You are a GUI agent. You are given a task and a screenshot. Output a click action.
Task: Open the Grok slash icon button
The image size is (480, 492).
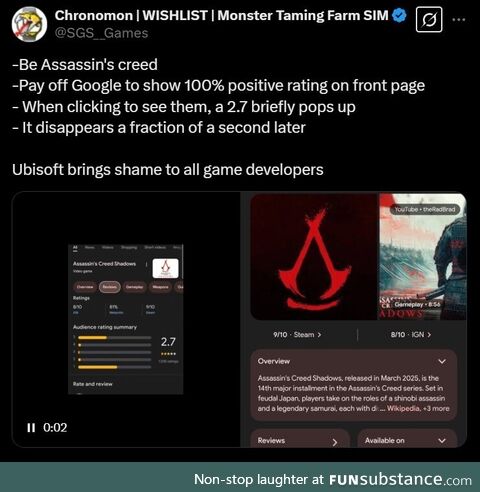coord(429,20)
